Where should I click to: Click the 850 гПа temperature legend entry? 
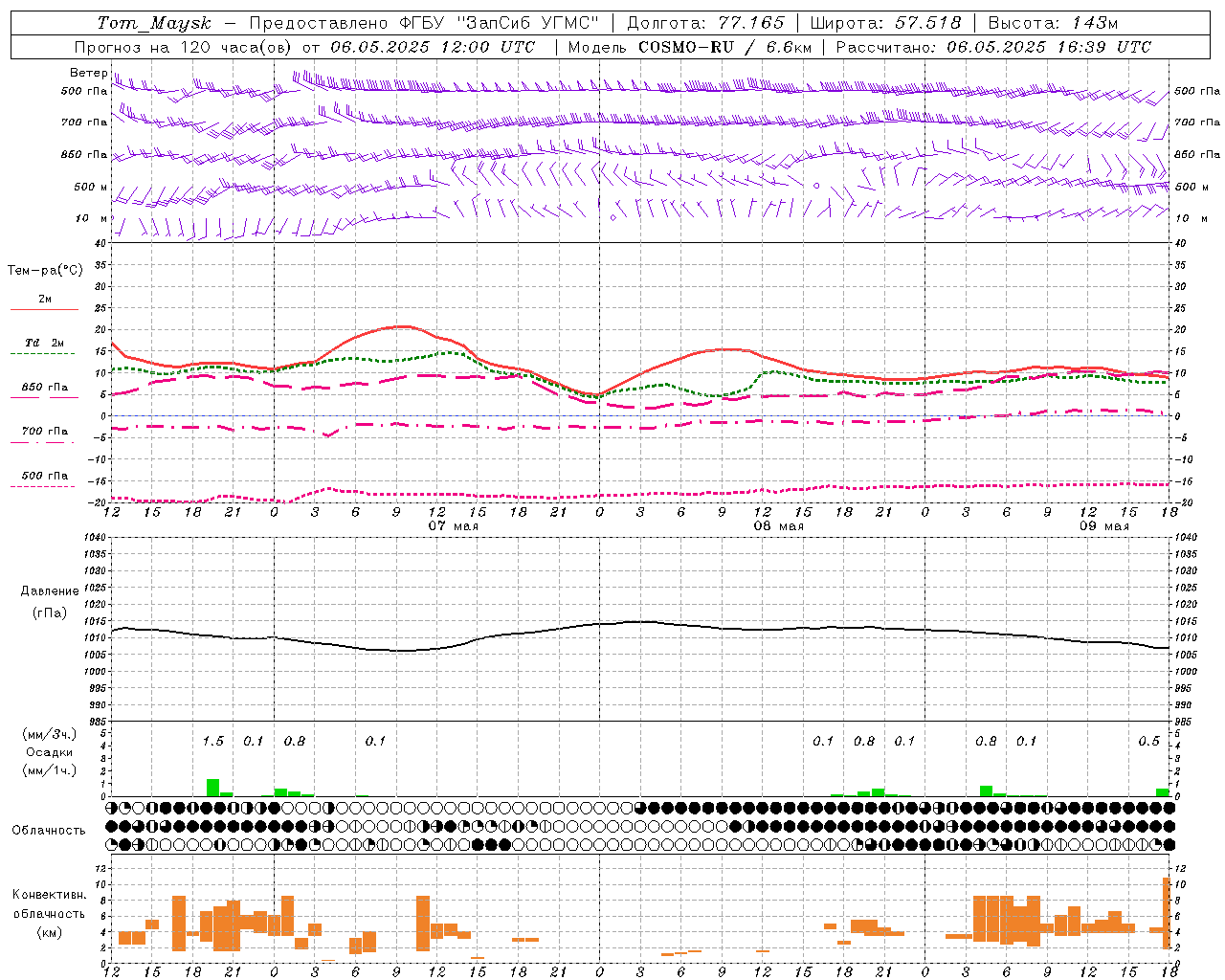coord(45,387)
